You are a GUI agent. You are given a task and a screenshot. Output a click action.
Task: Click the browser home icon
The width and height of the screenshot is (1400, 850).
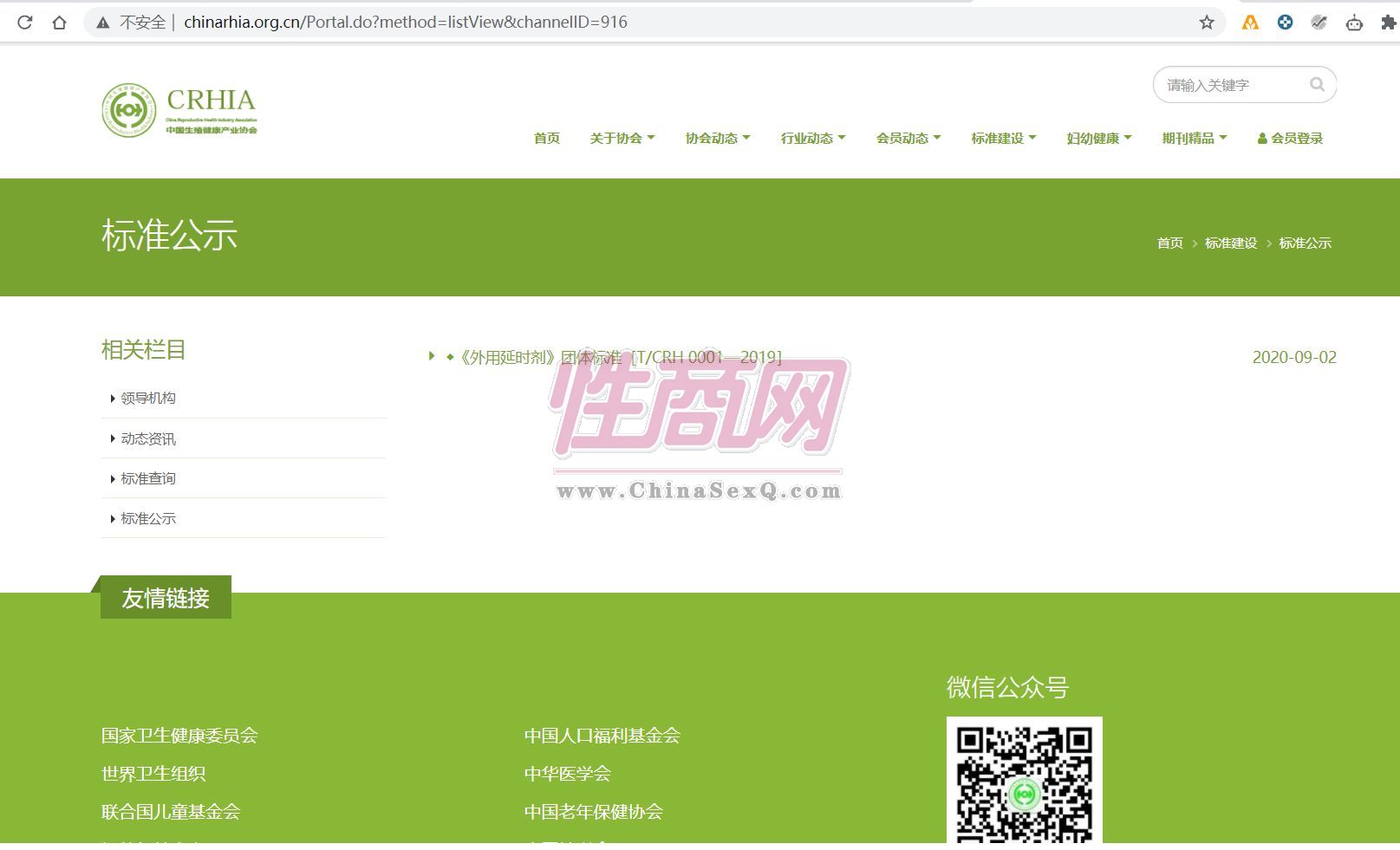point(59,23)
